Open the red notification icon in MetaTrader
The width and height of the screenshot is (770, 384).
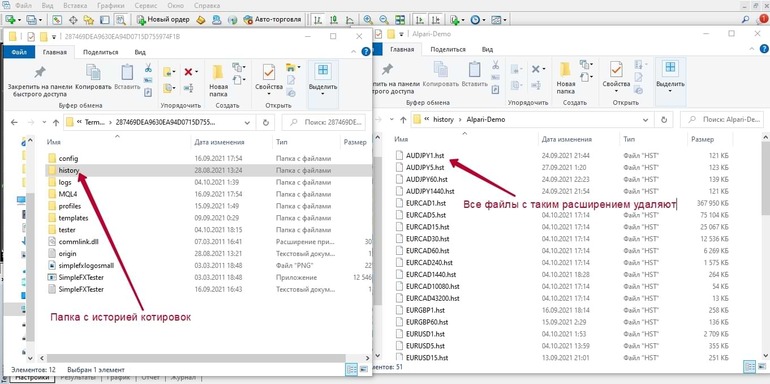[x=763, y=20]
